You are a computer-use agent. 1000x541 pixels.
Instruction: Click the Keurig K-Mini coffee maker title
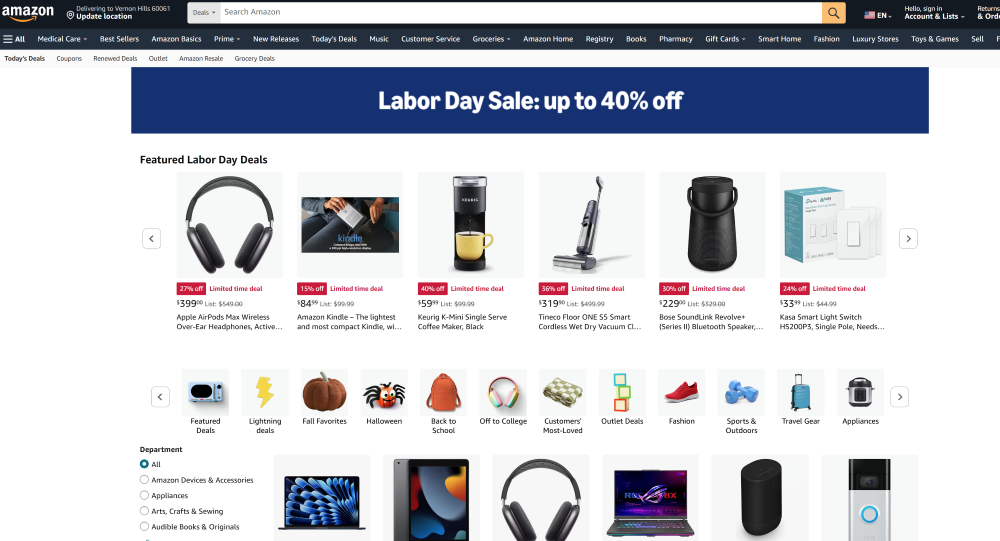[462, 322]
